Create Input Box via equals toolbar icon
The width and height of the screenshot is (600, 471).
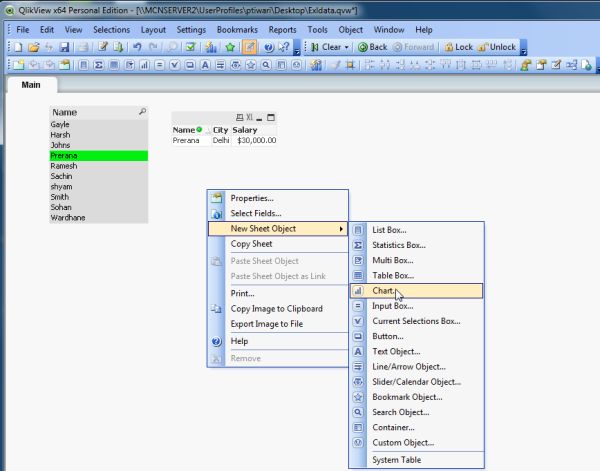click(x=160, y=65)
